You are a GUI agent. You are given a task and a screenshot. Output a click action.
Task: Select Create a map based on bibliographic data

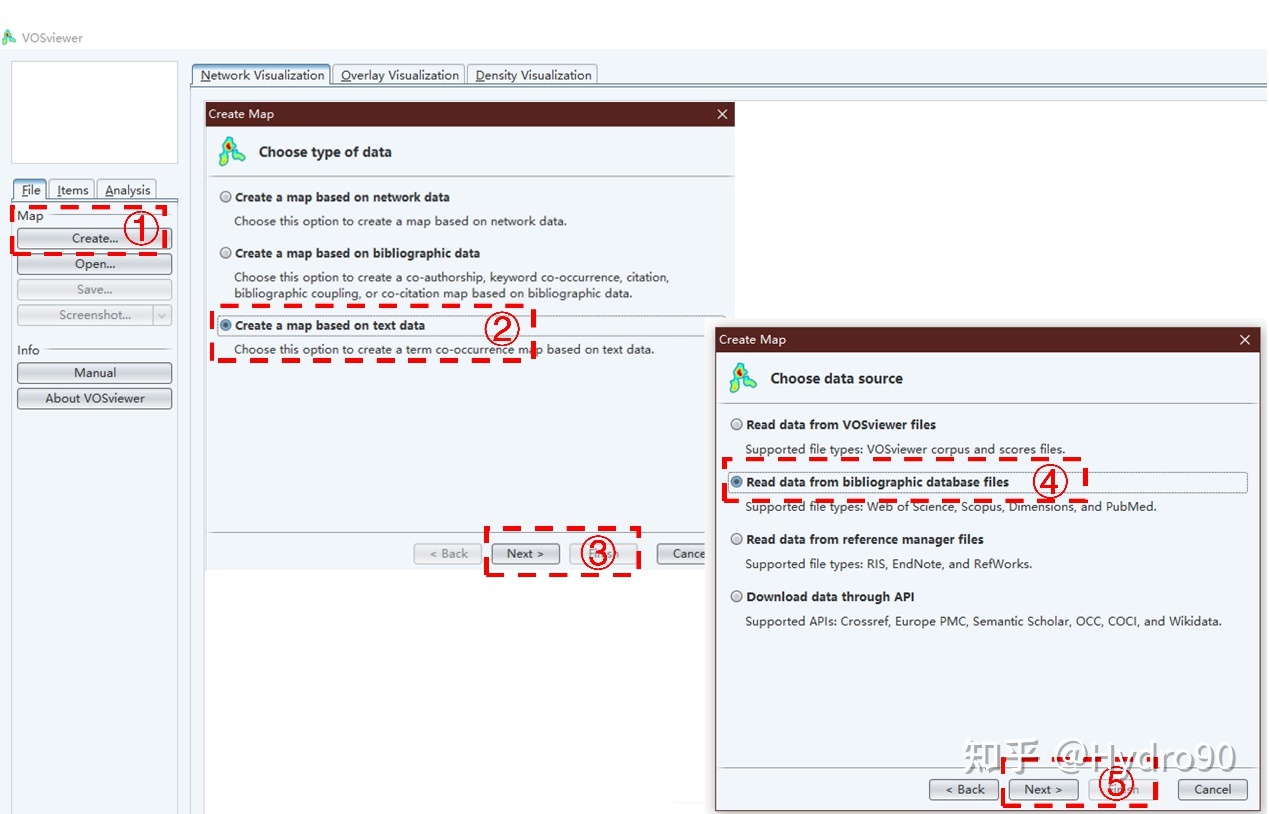(226, 253)
